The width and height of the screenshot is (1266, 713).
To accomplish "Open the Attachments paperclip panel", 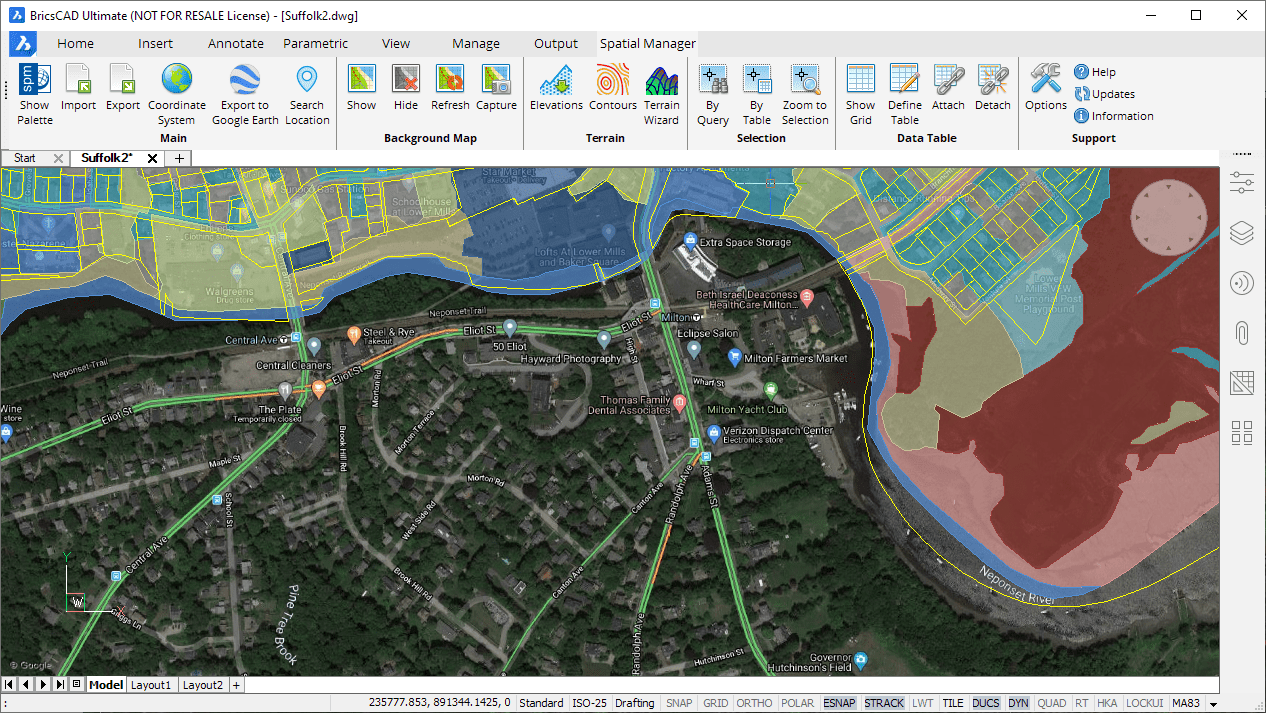I will [x=1242, y=332].
